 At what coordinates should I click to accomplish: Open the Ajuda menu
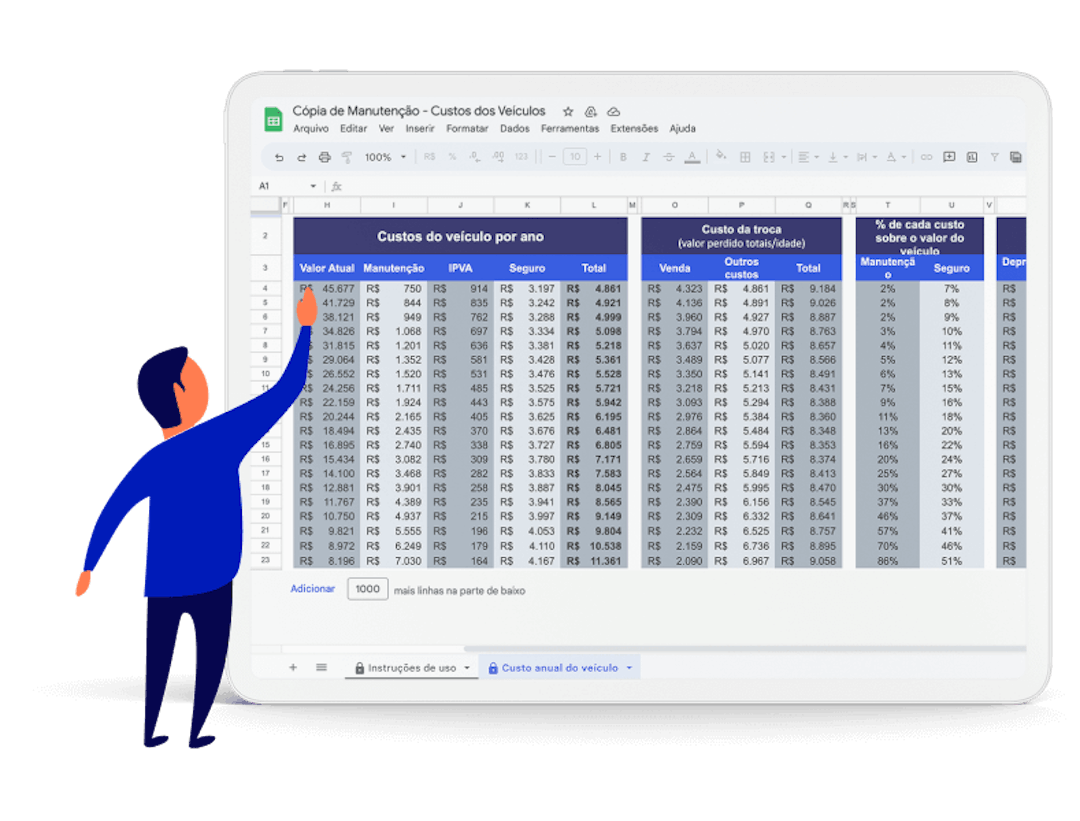tap(683, 129)
